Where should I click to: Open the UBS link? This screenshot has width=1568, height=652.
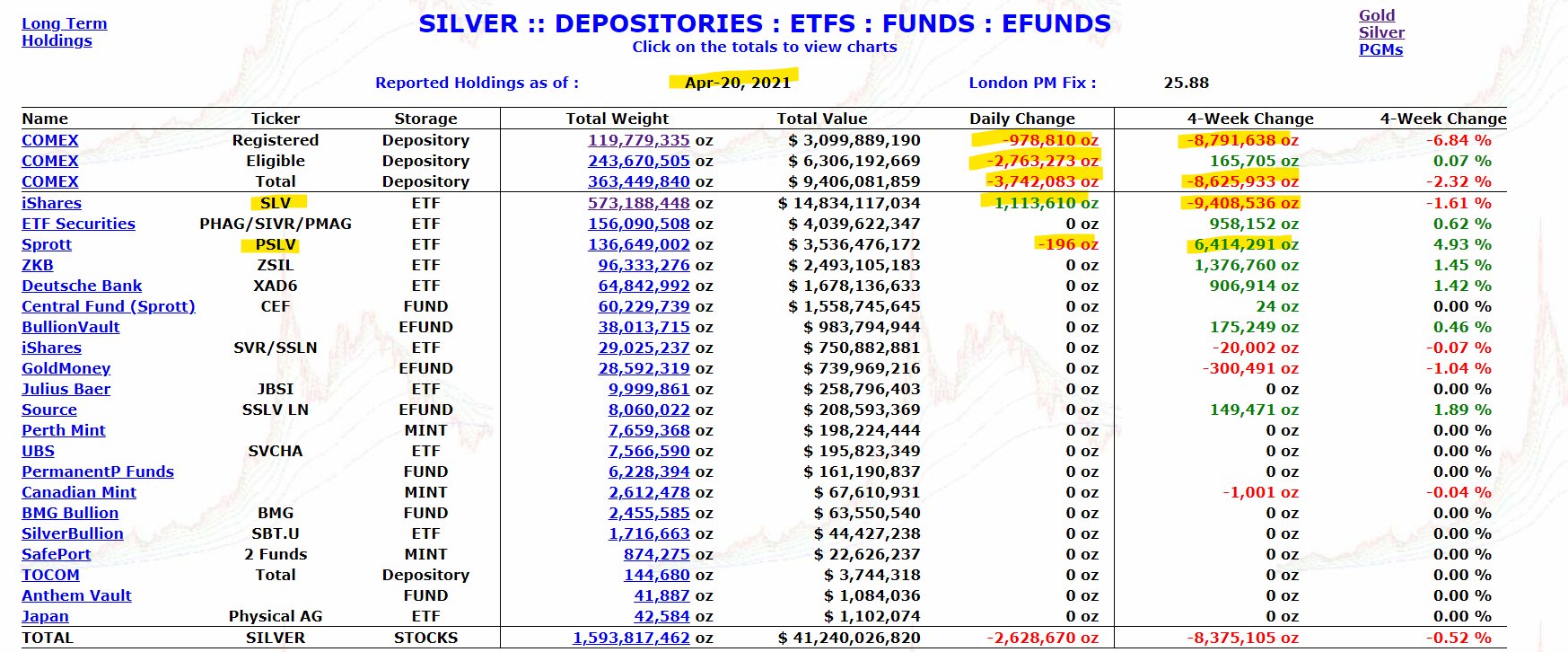point(38,451)
